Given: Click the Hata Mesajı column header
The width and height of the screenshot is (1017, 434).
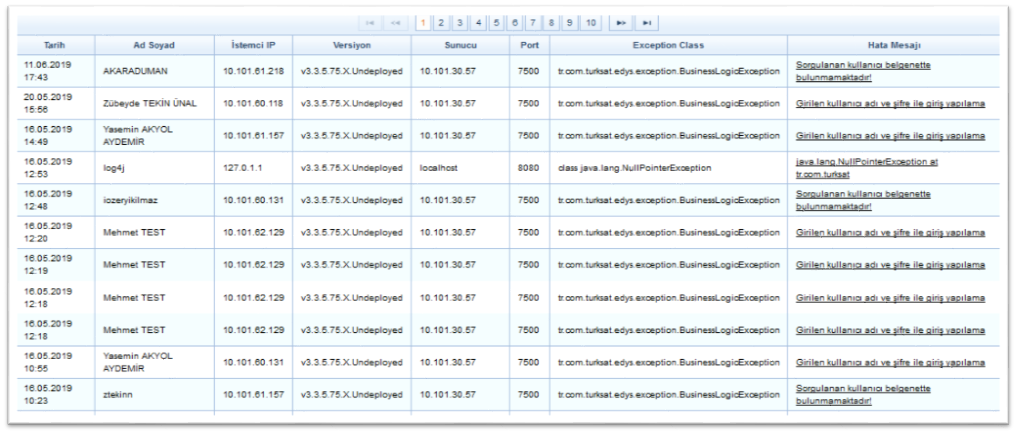Looking at the screenshot, I should click(x=893, y=45).
